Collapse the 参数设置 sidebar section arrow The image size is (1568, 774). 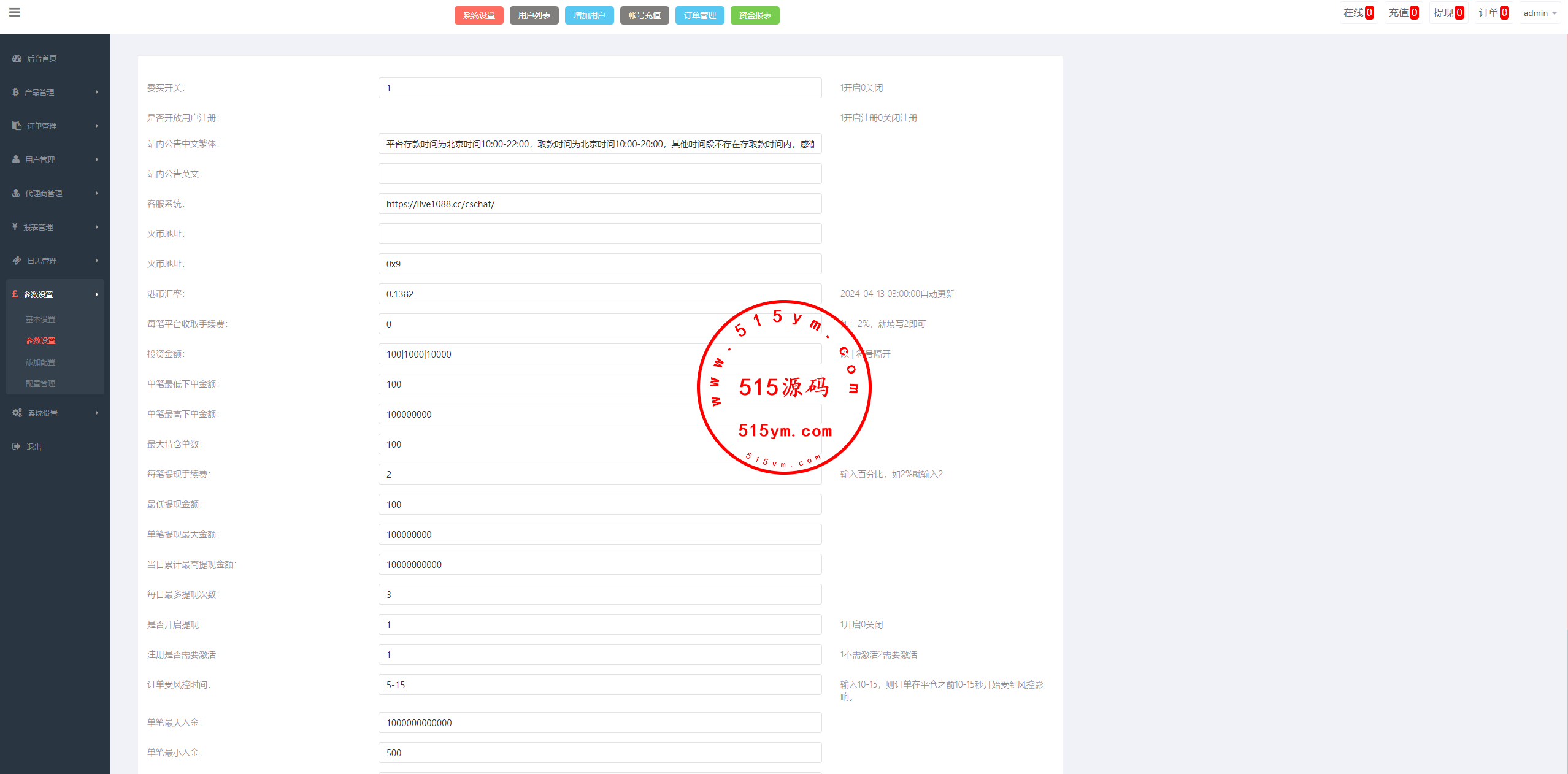96,294
